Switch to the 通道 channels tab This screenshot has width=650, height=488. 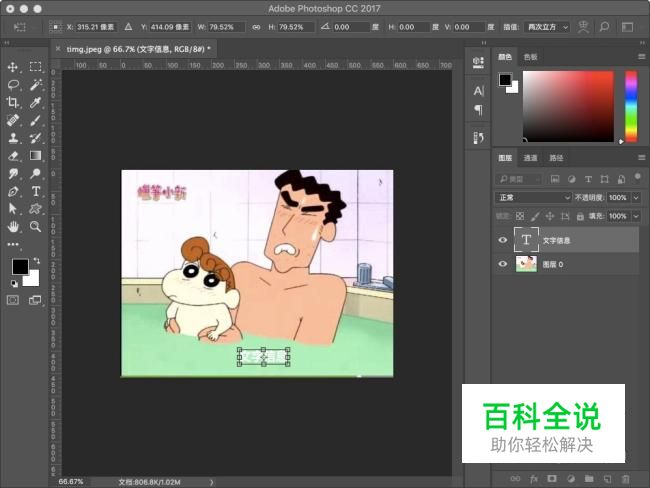[x=530, y=158]
